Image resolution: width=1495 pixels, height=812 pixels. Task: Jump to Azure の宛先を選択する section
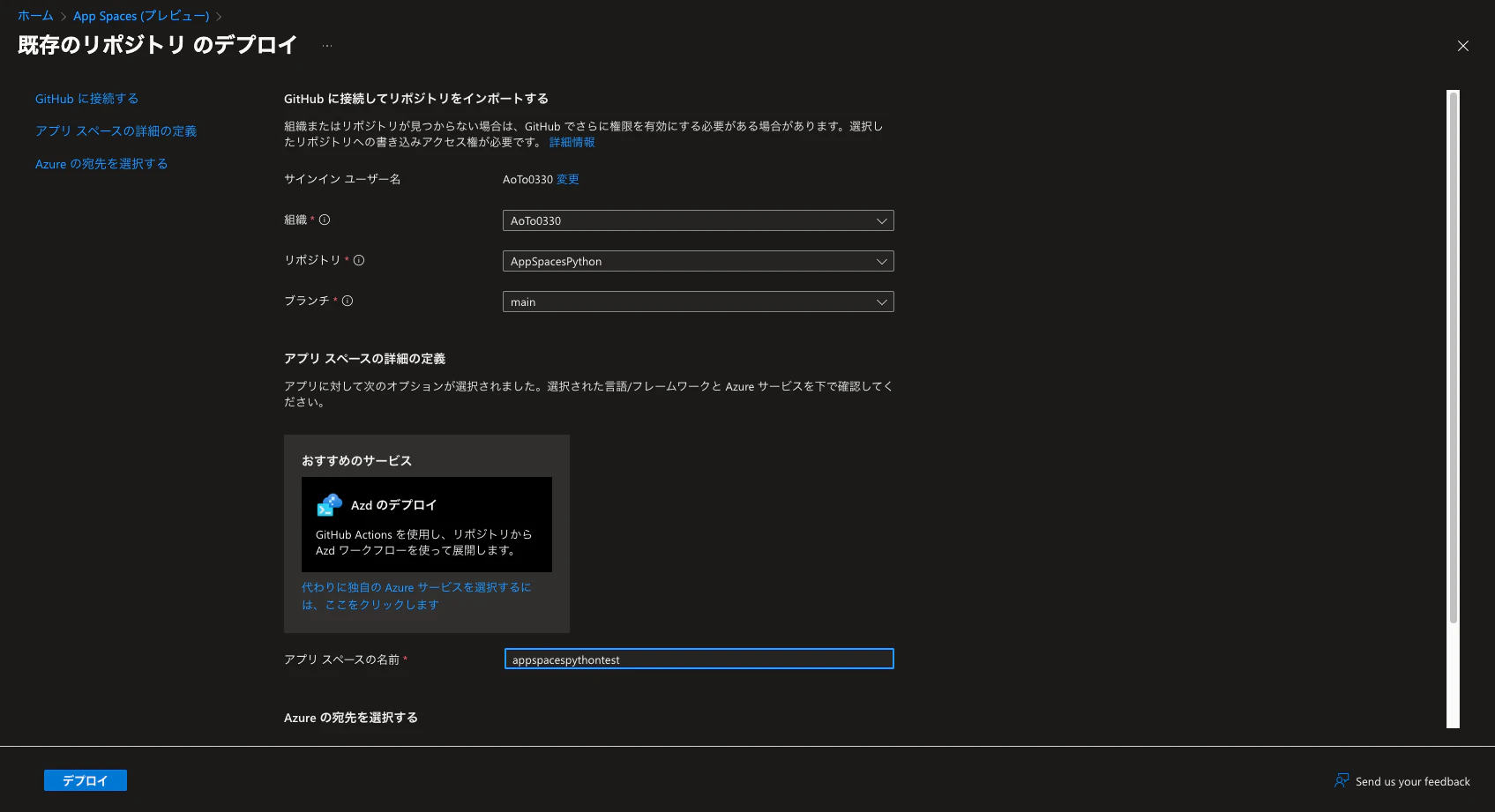(x=101, y=164)
